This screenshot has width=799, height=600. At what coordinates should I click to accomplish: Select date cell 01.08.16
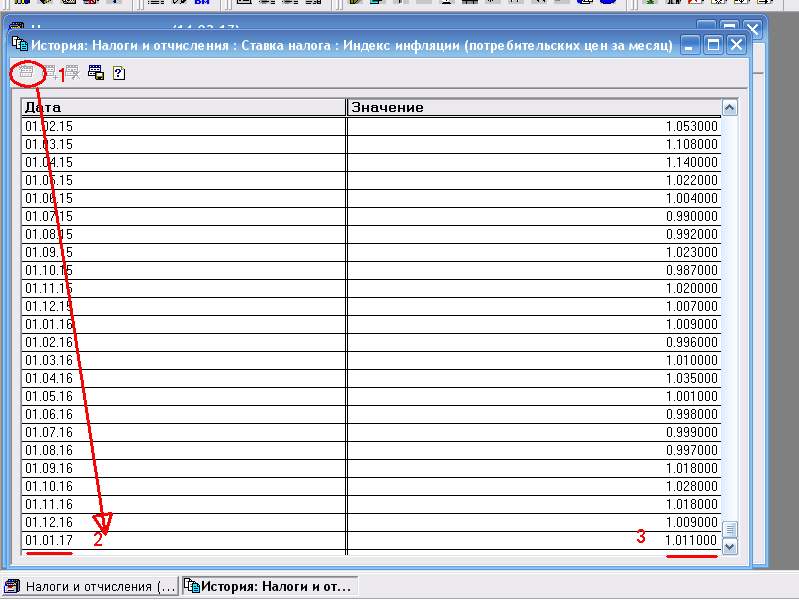coord(183,450)
